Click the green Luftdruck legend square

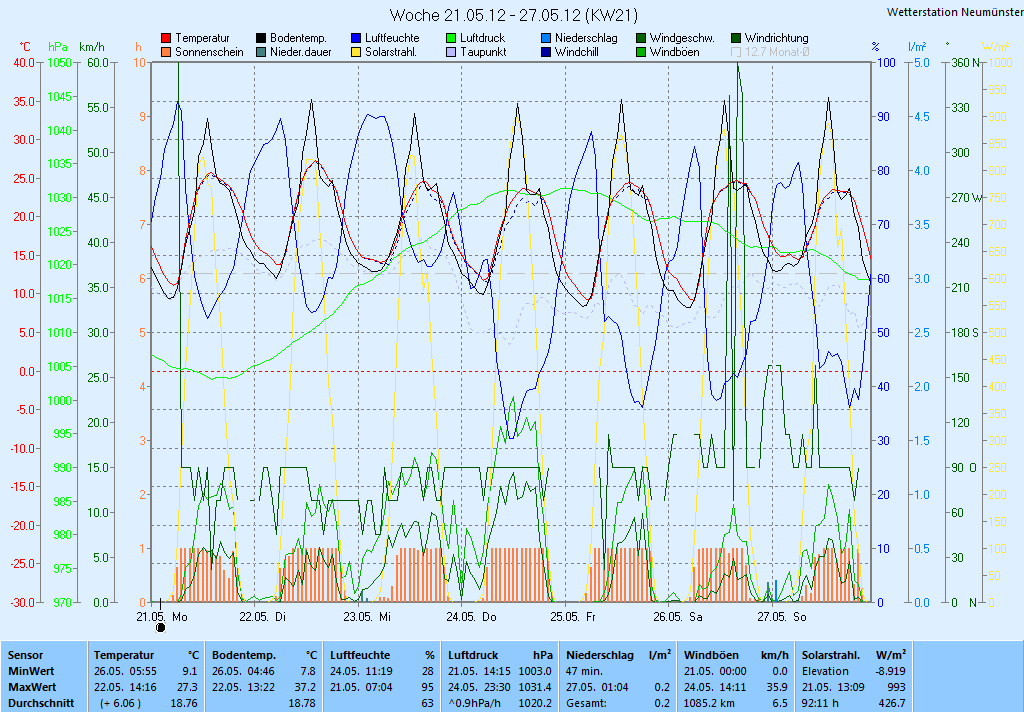tap(451, 38)
